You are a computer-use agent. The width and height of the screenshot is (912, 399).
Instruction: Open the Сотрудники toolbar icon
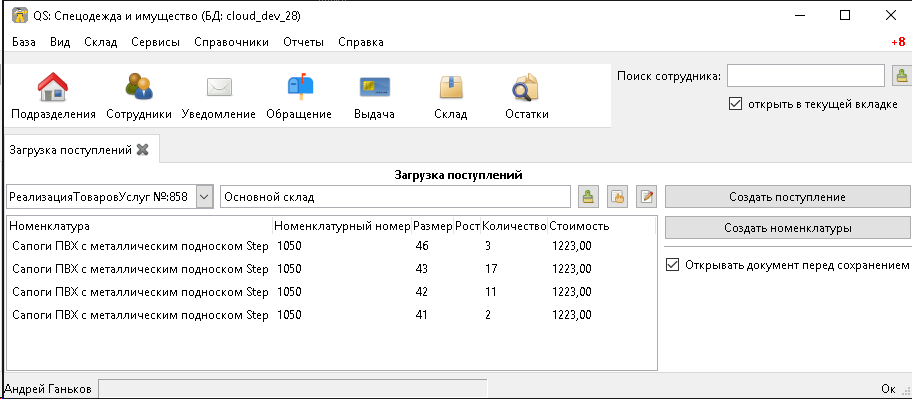coord(139,87)
